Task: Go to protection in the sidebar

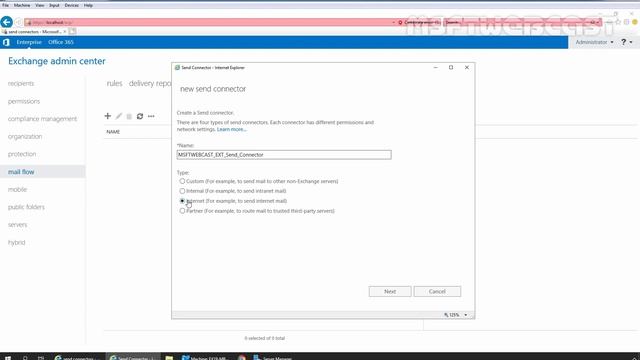Action: pos(22,154)
